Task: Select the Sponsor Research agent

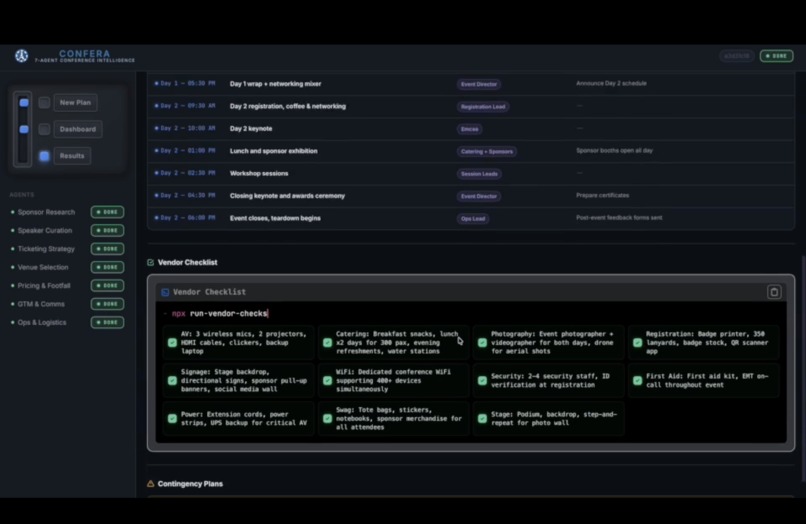Action: click(46, 212)
